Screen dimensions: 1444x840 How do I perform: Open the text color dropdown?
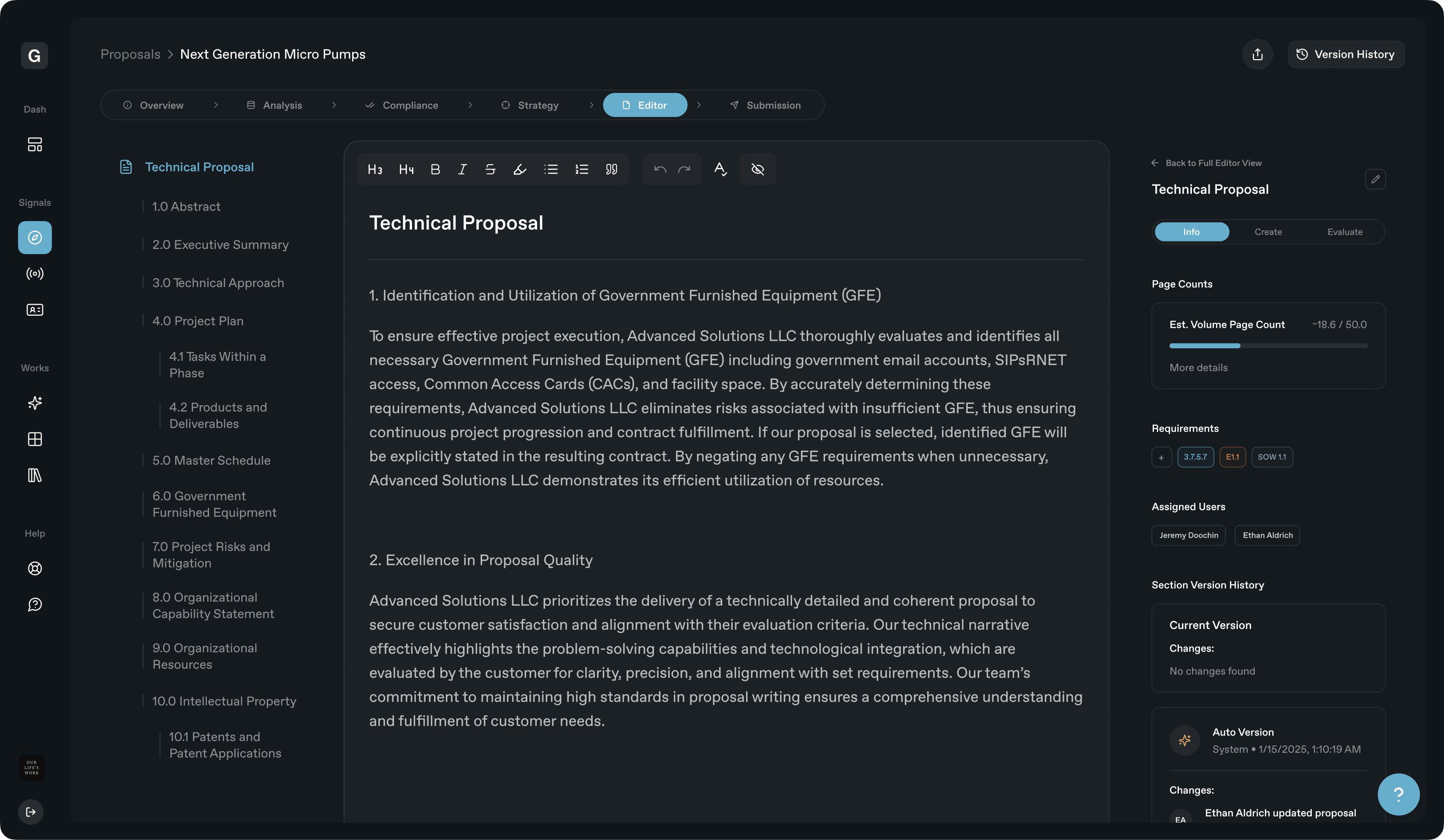tap(720, 169)
